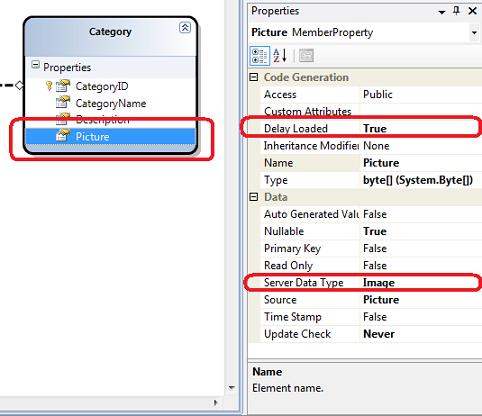Click the diagram scrollbar down arrow
The width and height of the screenshot is (482, 416).
(x=232, y=388)
